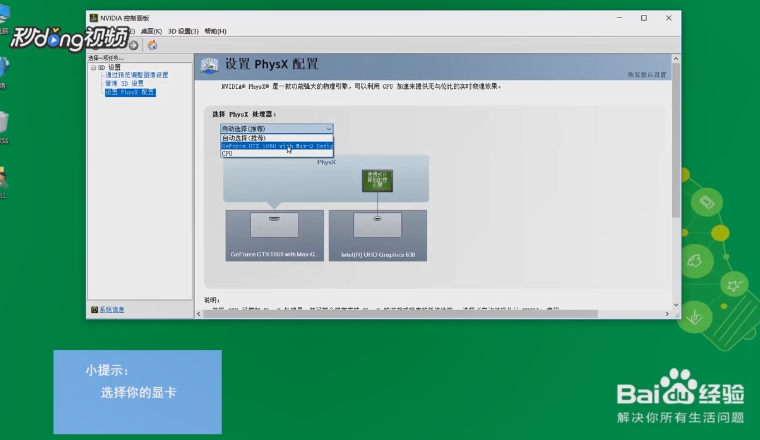The image size is (760, 440).
Task: Click the PhysX processor dropdown box
Action: tap(276, 128)
